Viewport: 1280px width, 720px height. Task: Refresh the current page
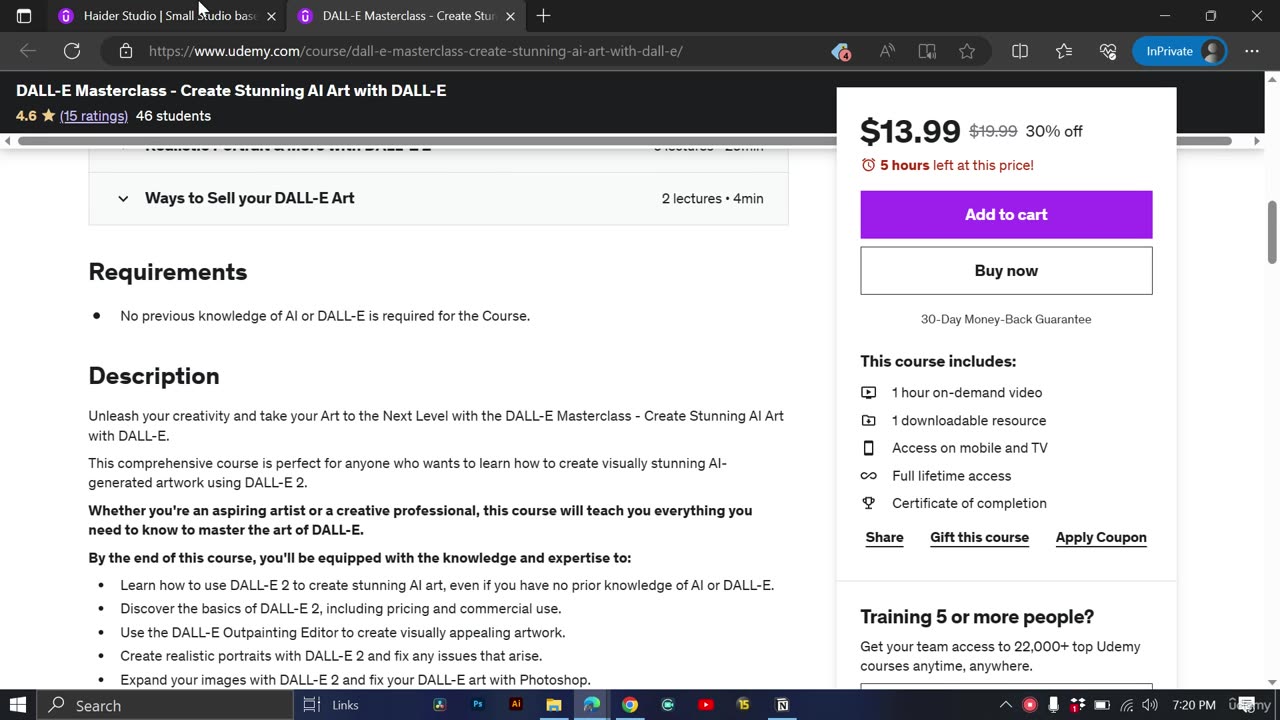click(x=72, y=51)
